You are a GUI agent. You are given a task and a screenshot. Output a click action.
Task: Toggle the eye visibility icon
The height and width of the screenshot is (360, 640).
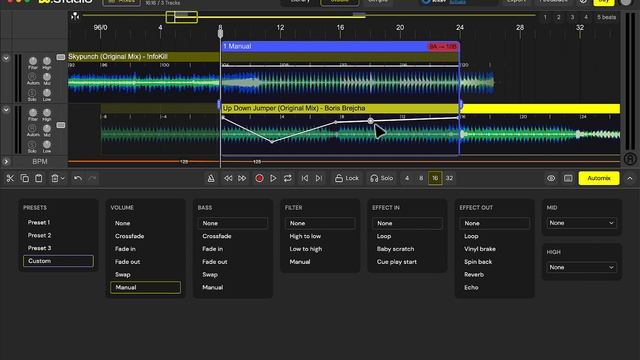tap(551, 178)
